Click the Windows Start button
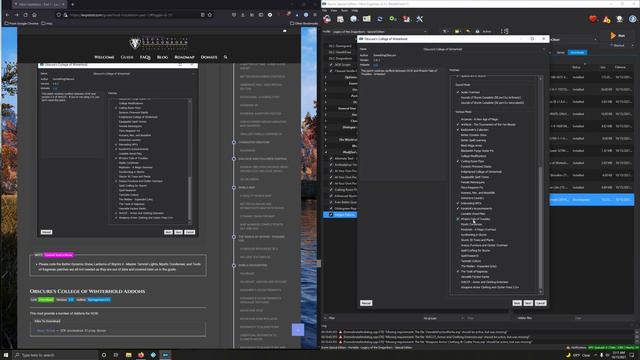The width and height of the screenshot is (640, 360). pyautogui.click(x=6, y=355)
